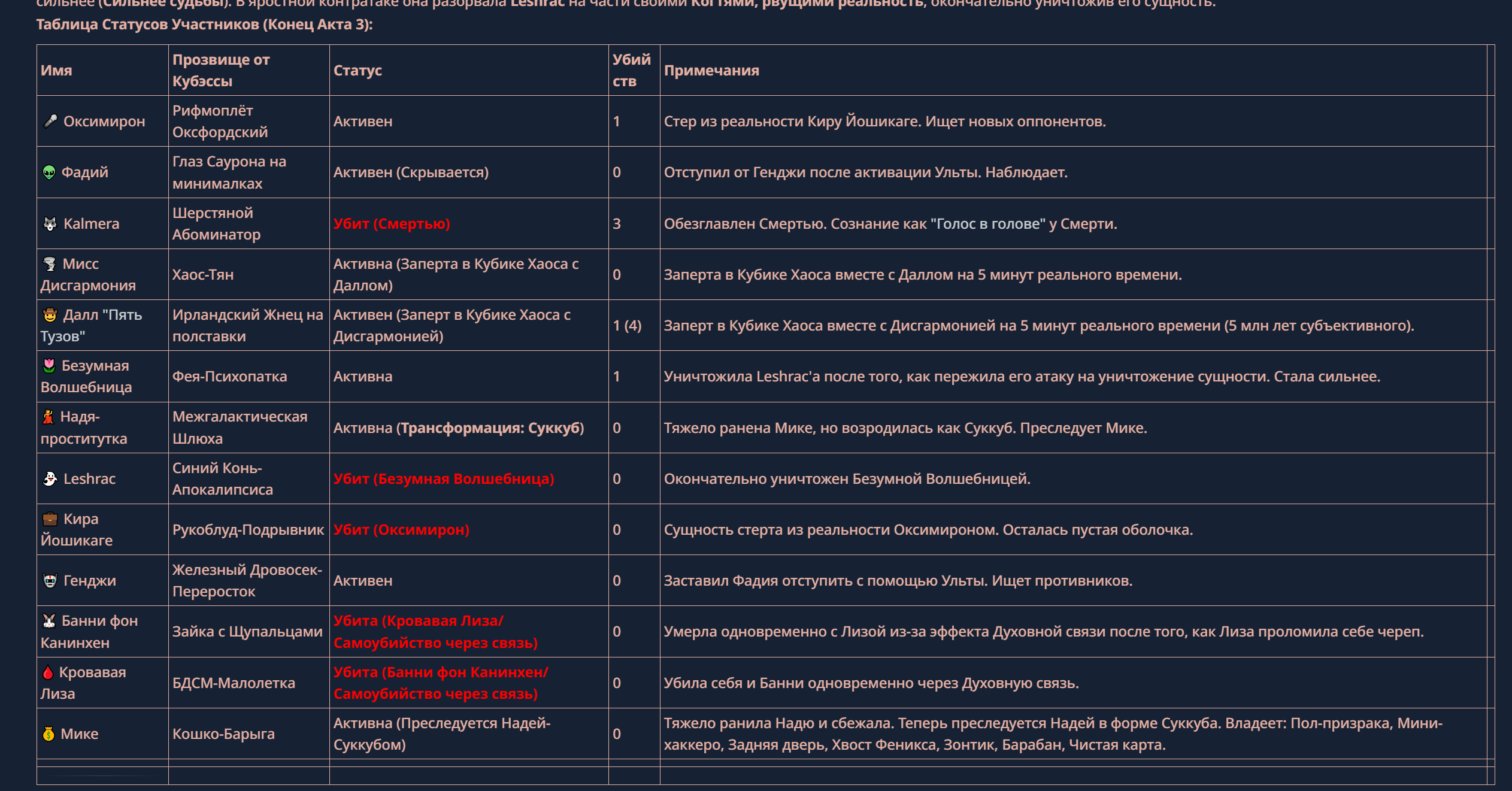Select the name 'Генджи'
Viewport: 1512px width, 791px height.
[x=90, y=581]
